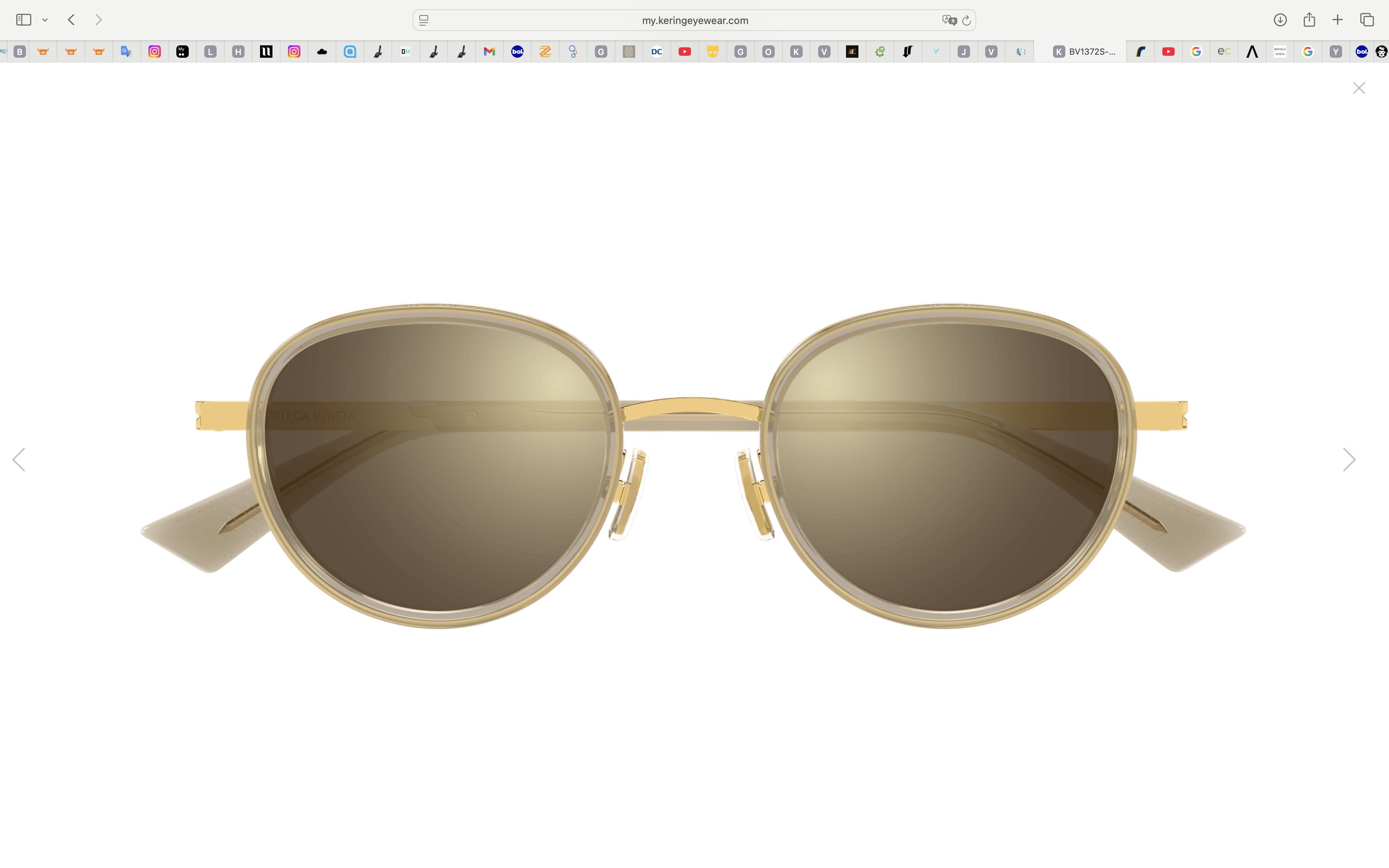1389x868 pixels.
Task: Open the bol.com bookmark
Action: [517, 52]
